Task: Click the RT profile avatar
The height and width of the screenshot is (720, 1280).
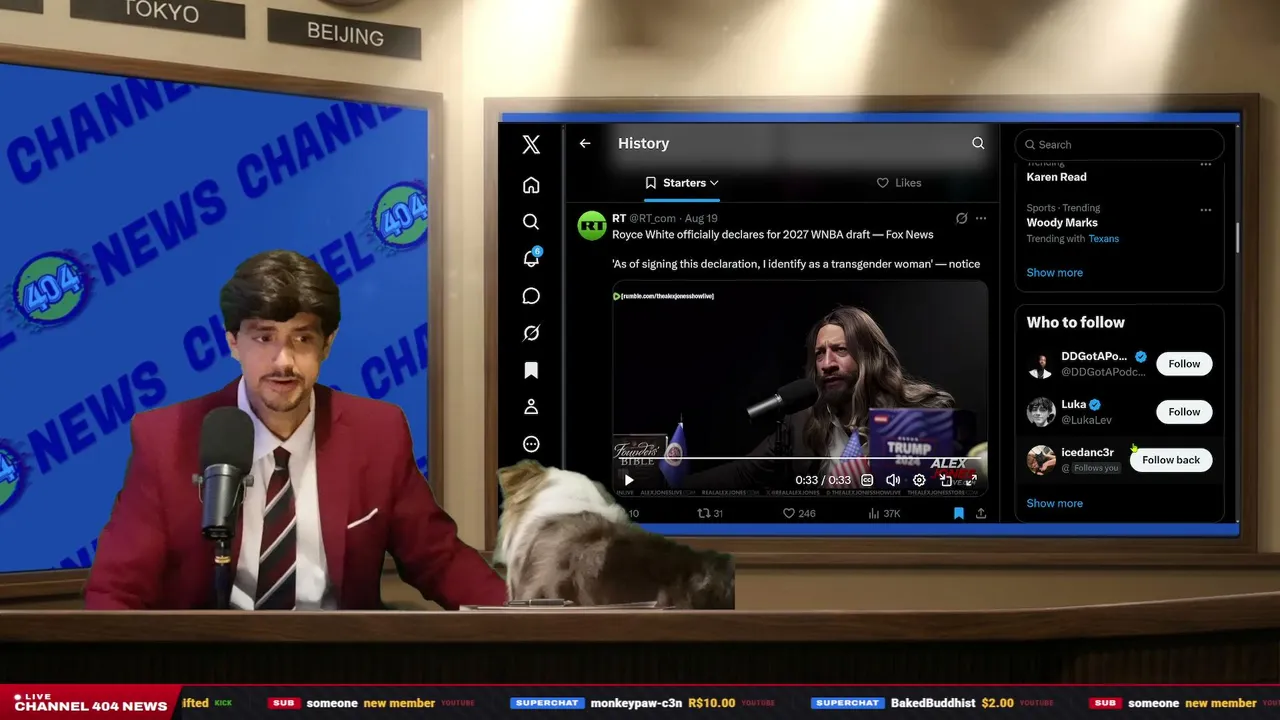Action: tap(592, 226)
